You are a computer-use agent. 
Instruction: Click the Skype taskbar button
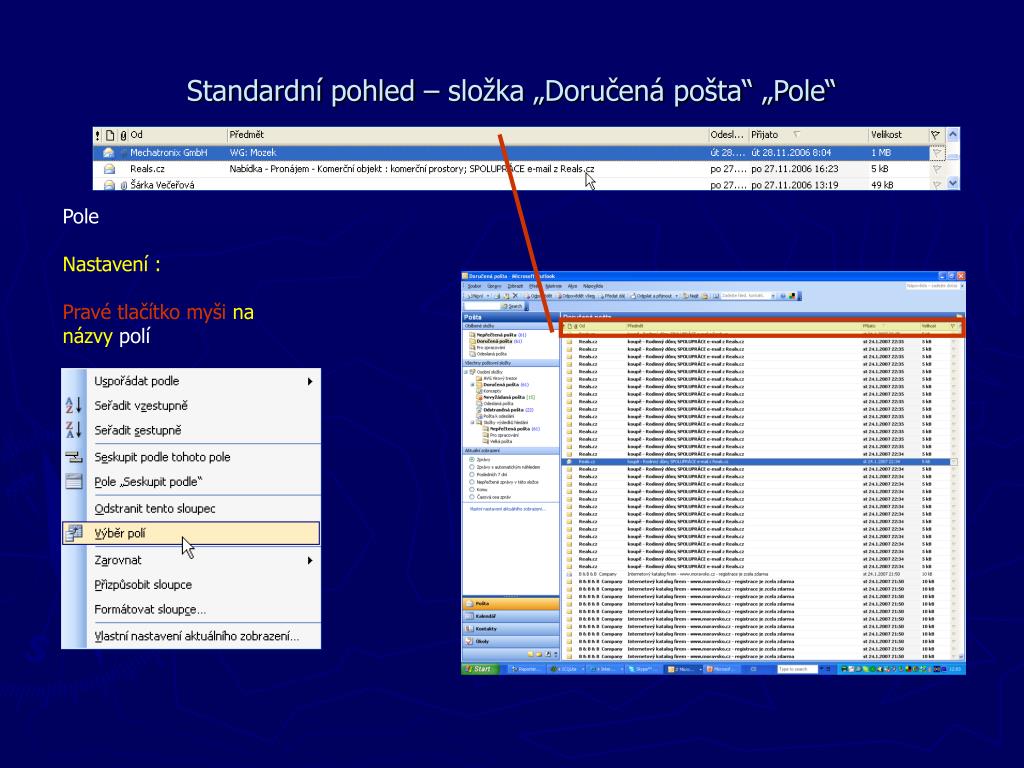click(x=643, y=669)
